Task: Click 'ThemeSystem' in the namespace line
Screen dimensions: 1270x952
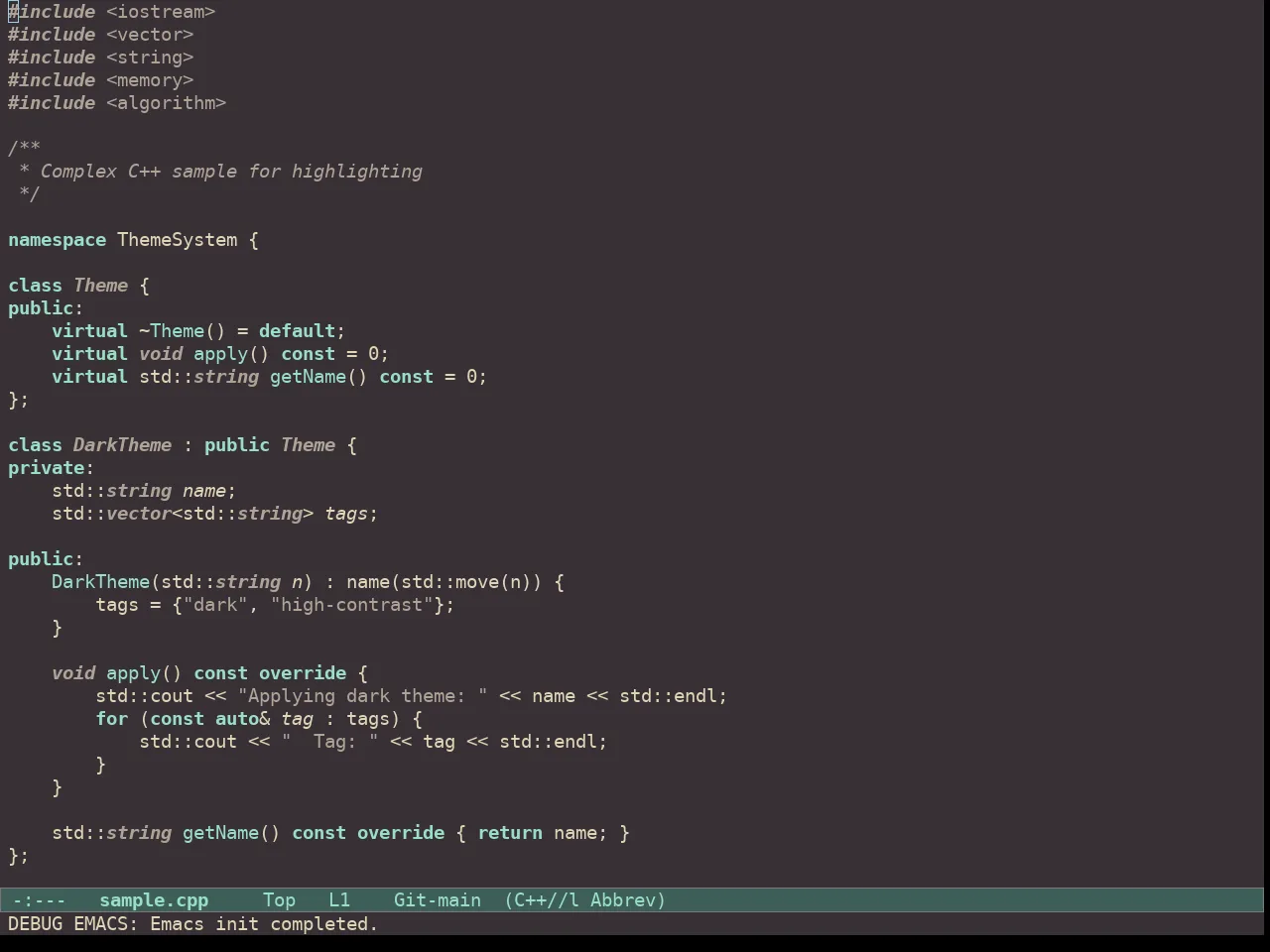Action: (178, 240)
